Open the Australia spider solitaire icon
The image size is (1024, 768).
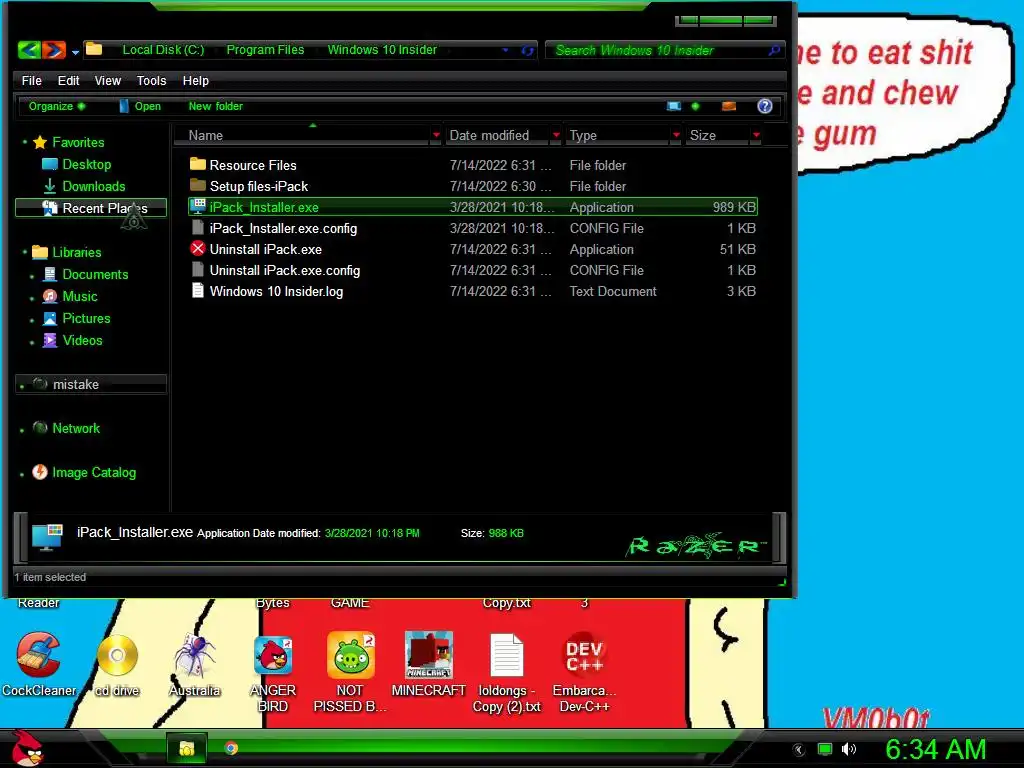[x=194, y=665]
